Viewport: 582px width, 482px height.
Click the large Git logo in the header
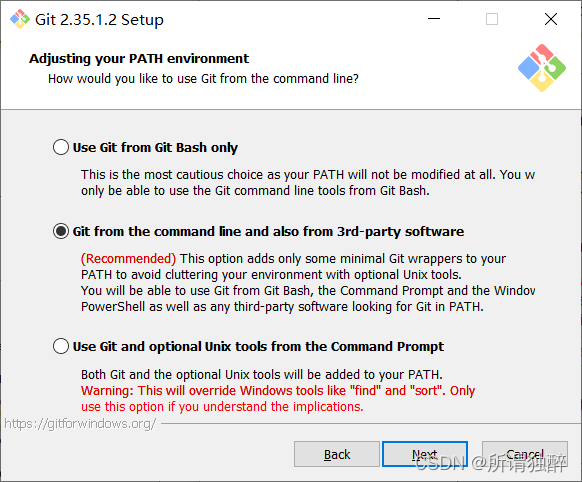pos(542,68)
